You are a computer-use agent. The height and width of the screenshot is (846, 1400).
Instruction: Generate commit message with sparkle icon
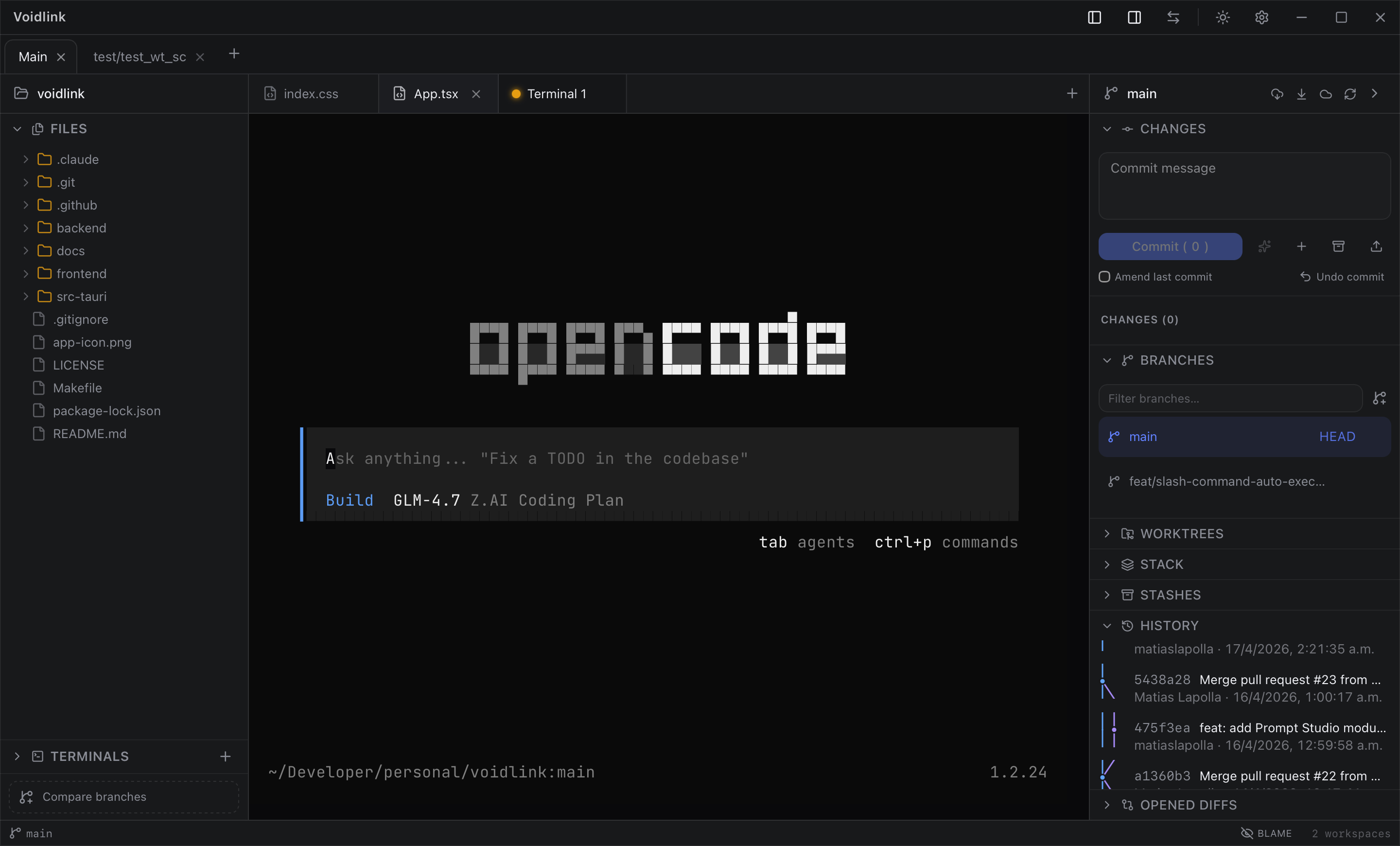point(1264,247)
